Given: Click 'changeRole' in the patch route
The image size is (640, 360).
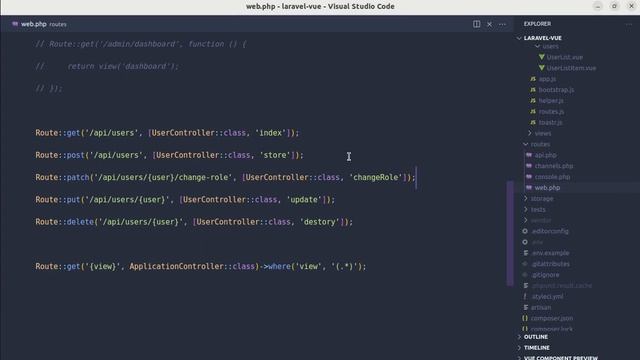Looking at the screenshot, I should [376, 178].
